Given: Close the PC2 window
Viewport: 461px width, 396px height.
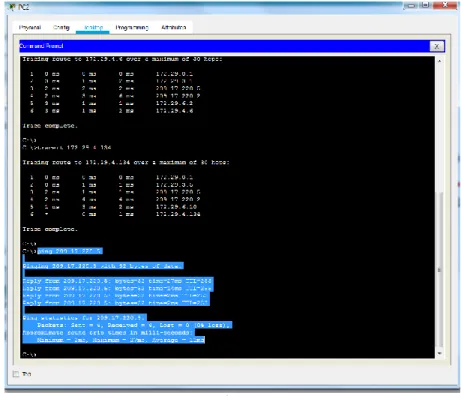Looking at the screenshot, I should pyautogui.click(x=445, y=5).
